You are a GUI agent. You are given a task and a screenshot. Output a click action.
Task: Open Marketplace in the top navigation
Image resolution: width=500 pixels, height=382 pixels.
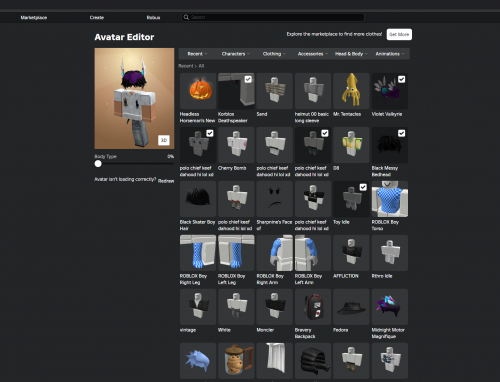(x=34, y=18)
